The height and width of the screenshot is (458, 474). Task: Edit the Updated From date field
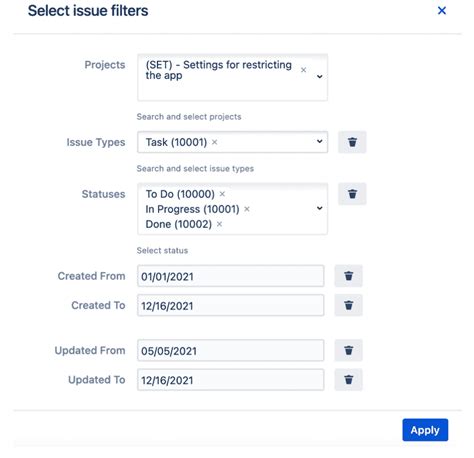click(x=230, y=350)
